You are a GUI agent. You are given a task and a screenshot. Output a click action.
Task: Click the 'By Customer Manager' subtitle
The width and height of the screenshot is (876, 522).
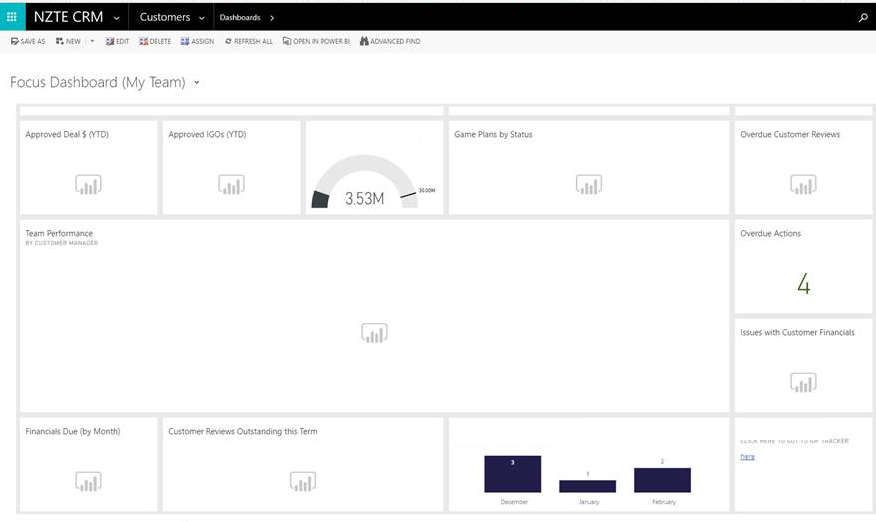61,243
